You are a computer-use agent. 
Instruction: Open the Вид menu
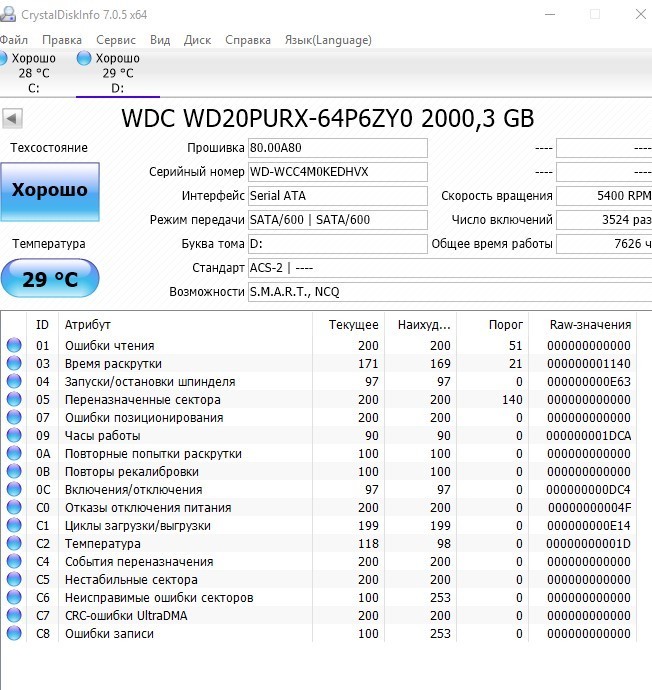[x=160, y=40]
